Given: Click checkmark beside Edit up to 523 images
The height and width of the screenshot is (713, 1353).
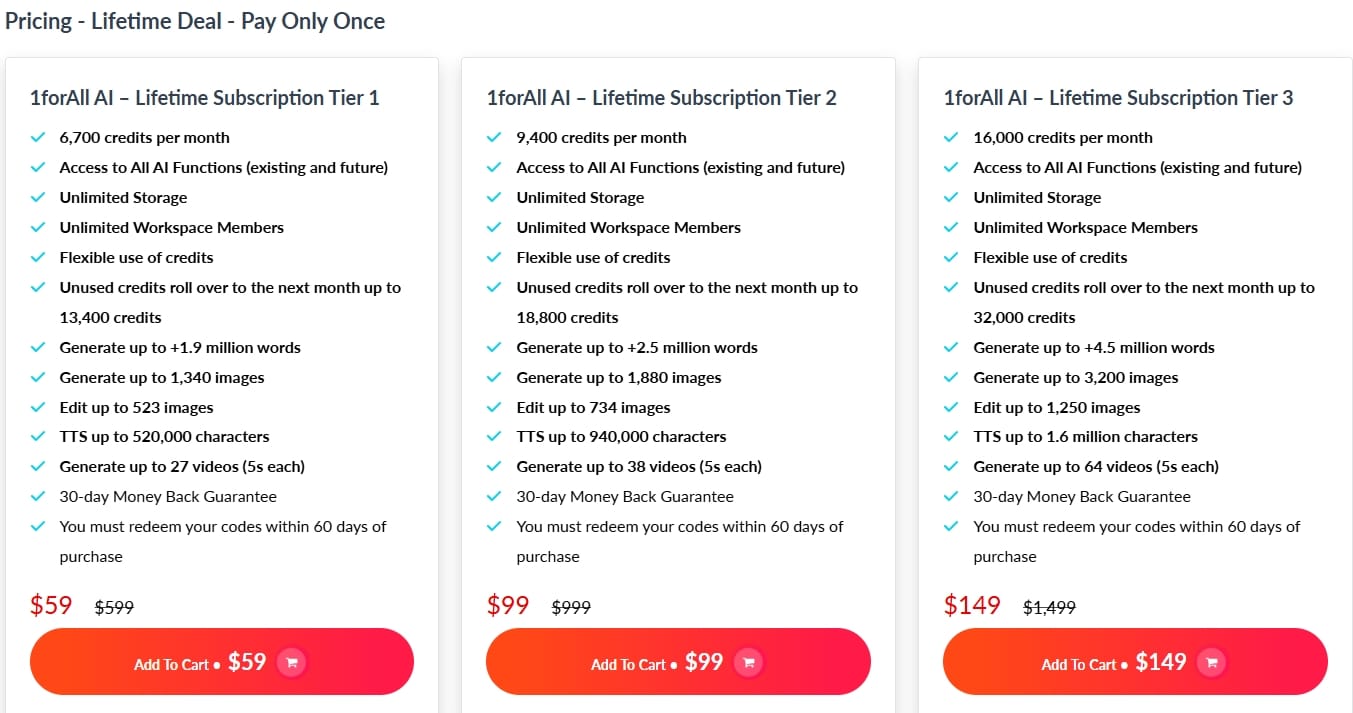Looking at the screenshot, I should (38, 408).
